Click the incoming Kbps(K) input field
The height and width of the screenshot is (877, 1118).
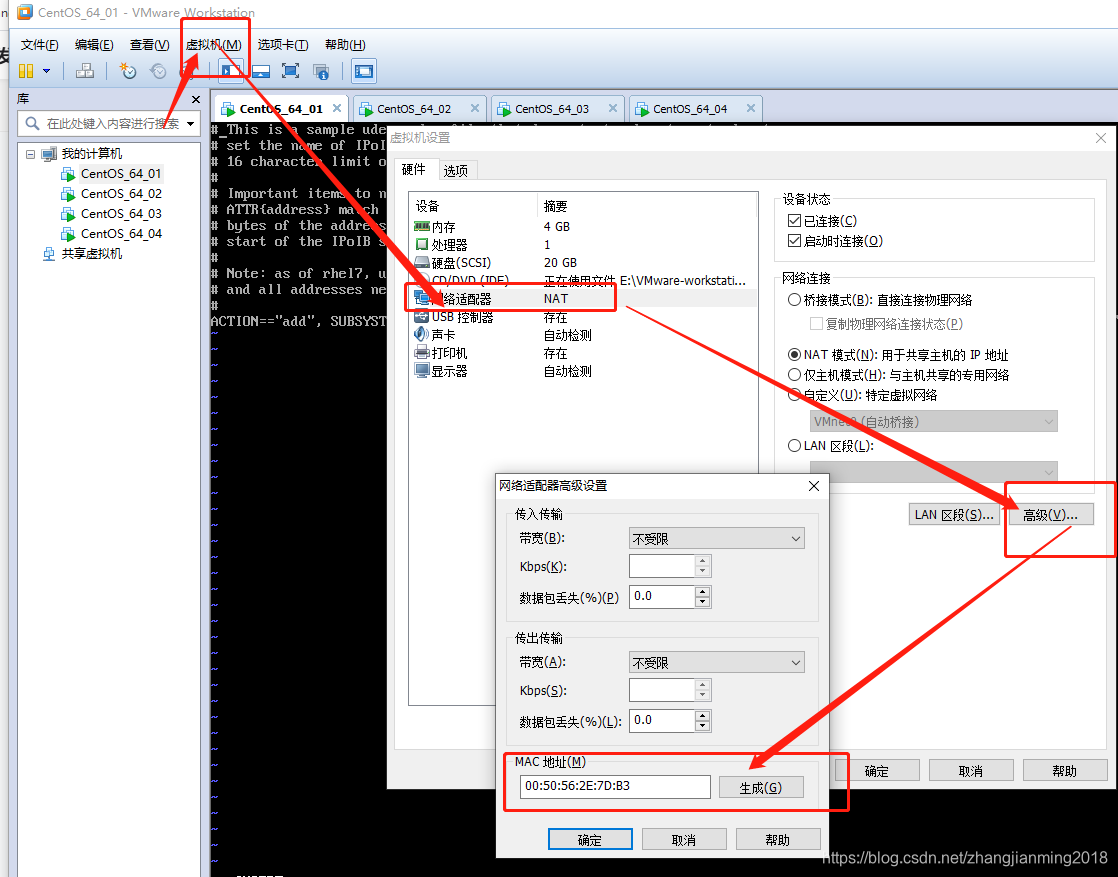click(x=662, y=566)
